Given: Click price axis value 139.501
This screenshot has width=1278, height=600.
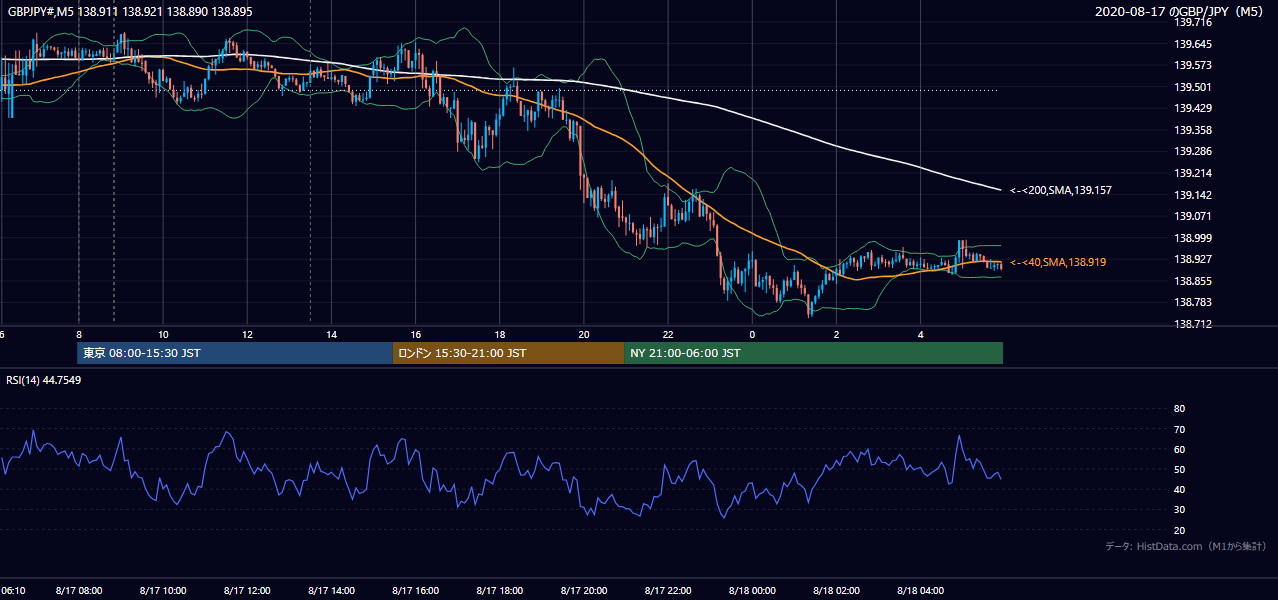Looking at the screenshot, I should tap(1193, 87).
